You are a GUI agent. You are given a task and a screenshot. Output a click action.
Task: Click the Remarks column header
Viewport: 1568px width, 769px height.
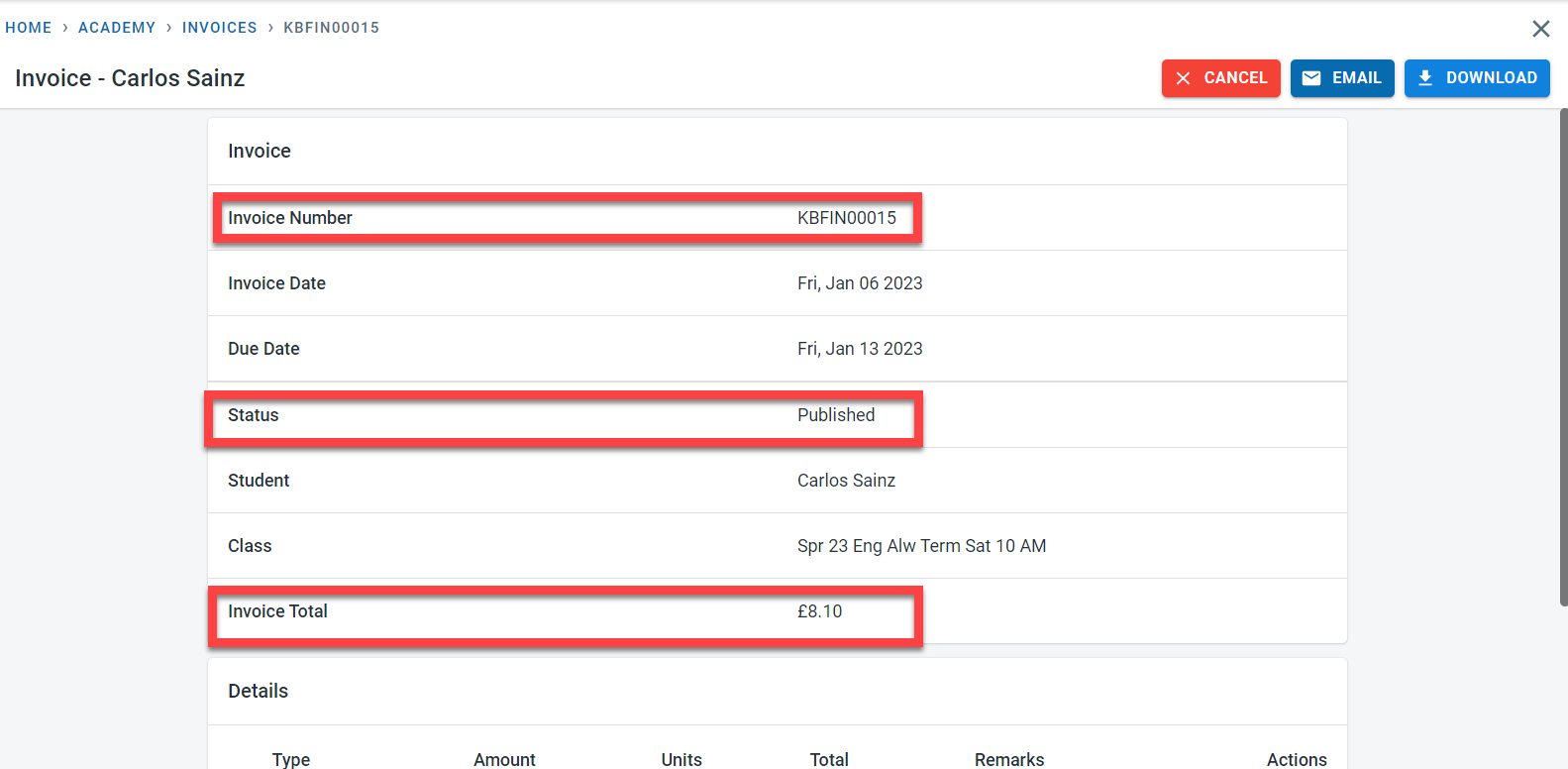point(1008,759)
